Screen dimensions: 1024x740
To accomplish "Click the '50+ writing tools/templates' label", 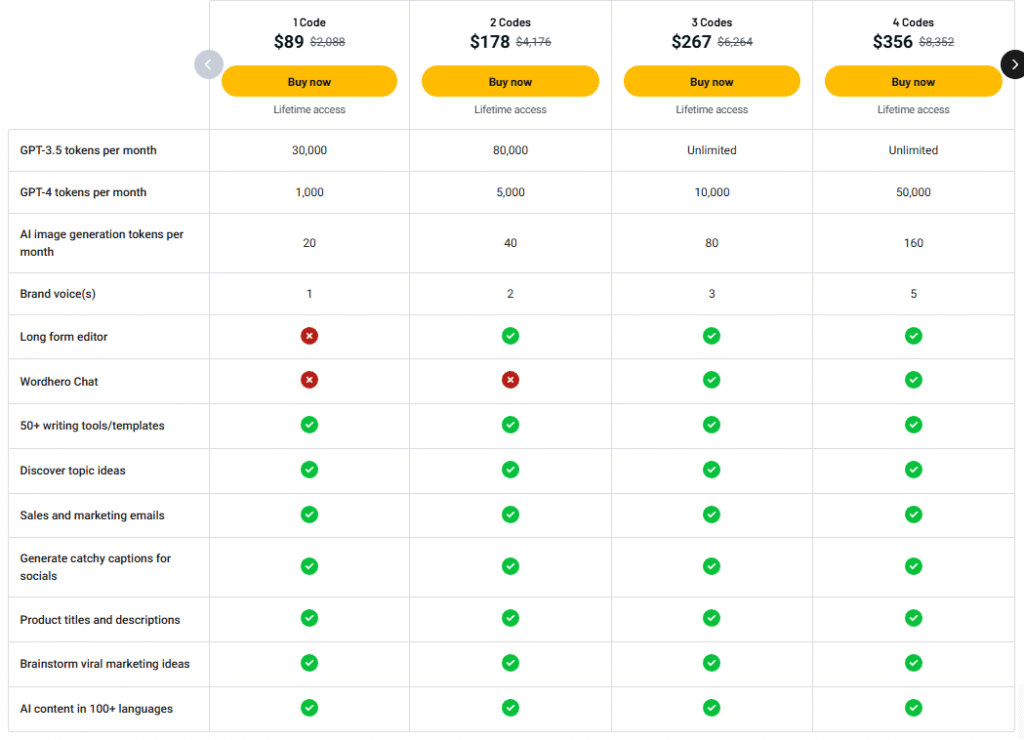I will click(92, 425).
